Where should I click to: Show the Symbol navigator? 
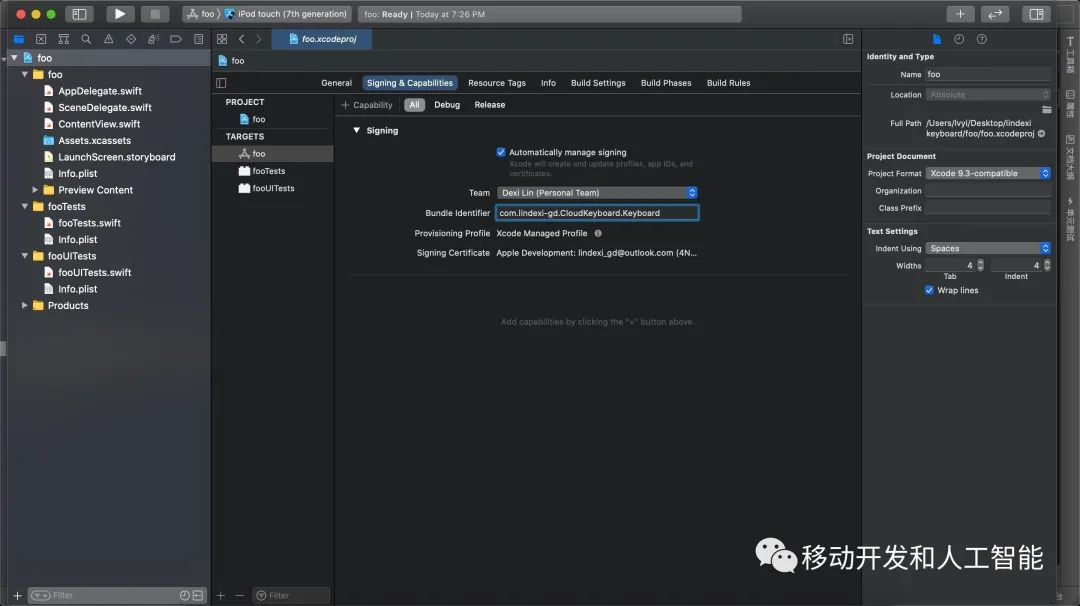coord(63,39)
